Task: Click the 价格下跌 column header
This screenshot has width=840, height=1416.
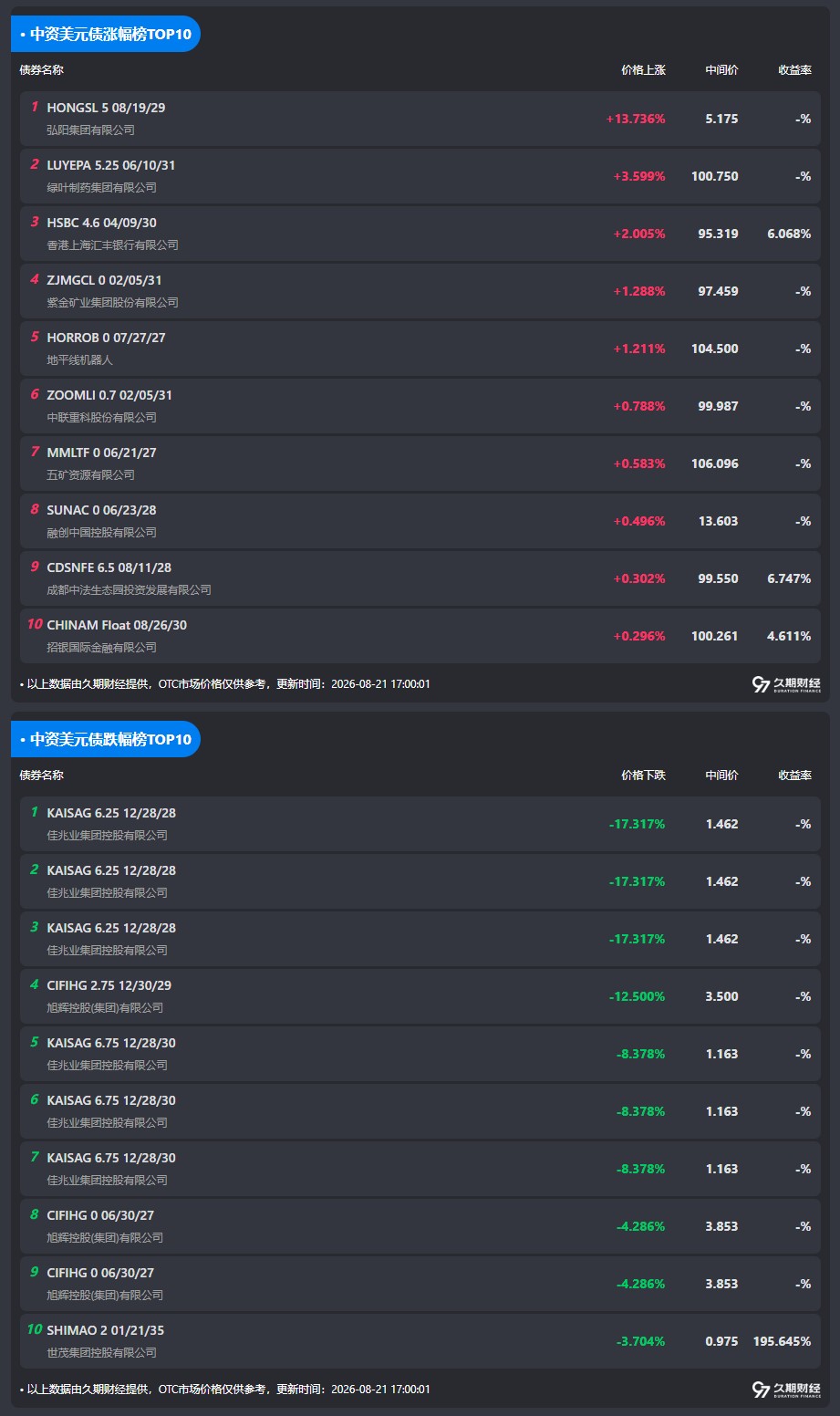Action: tap(643, 776)
